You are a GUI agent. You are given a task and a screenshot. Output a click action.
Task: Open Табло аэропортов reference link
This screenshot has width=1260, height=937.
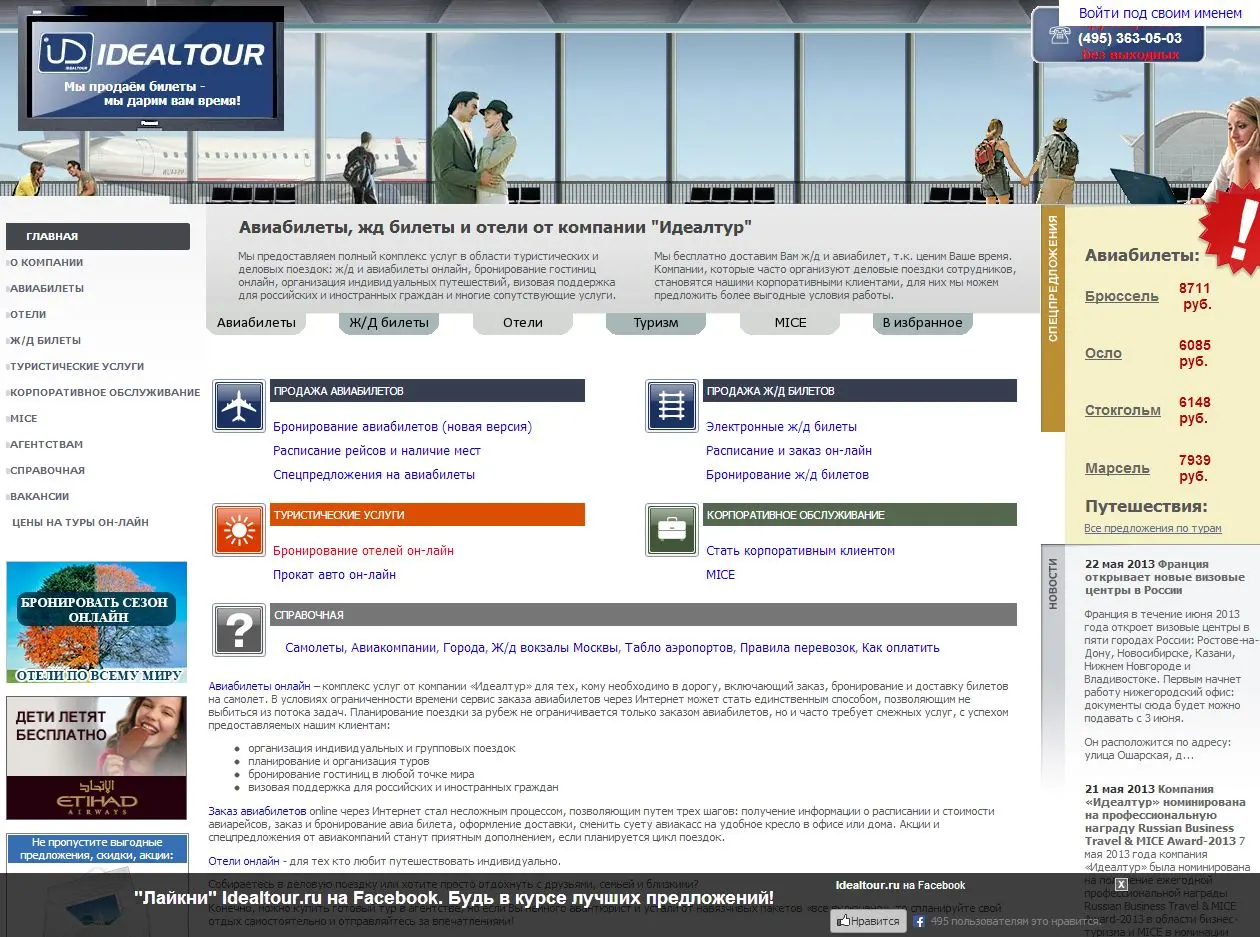(x=678, y=648)
